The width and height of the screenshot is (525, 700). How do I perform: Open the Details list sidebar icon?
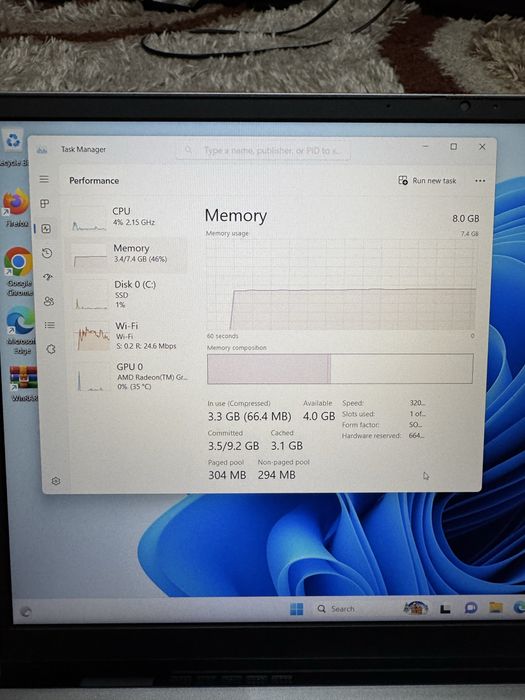tap(50, 325)
